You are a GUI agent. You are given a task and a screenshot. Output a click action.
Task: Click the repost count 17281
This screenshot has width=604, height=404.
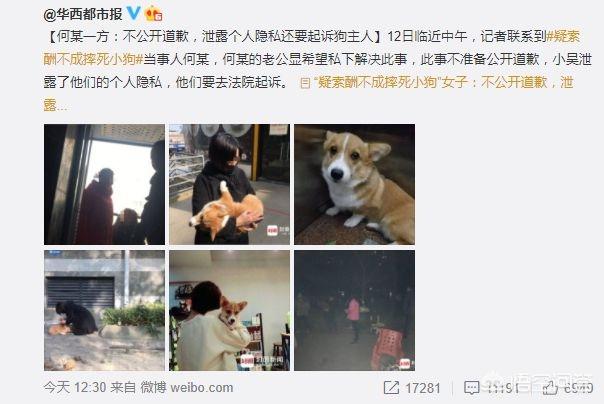423,388
